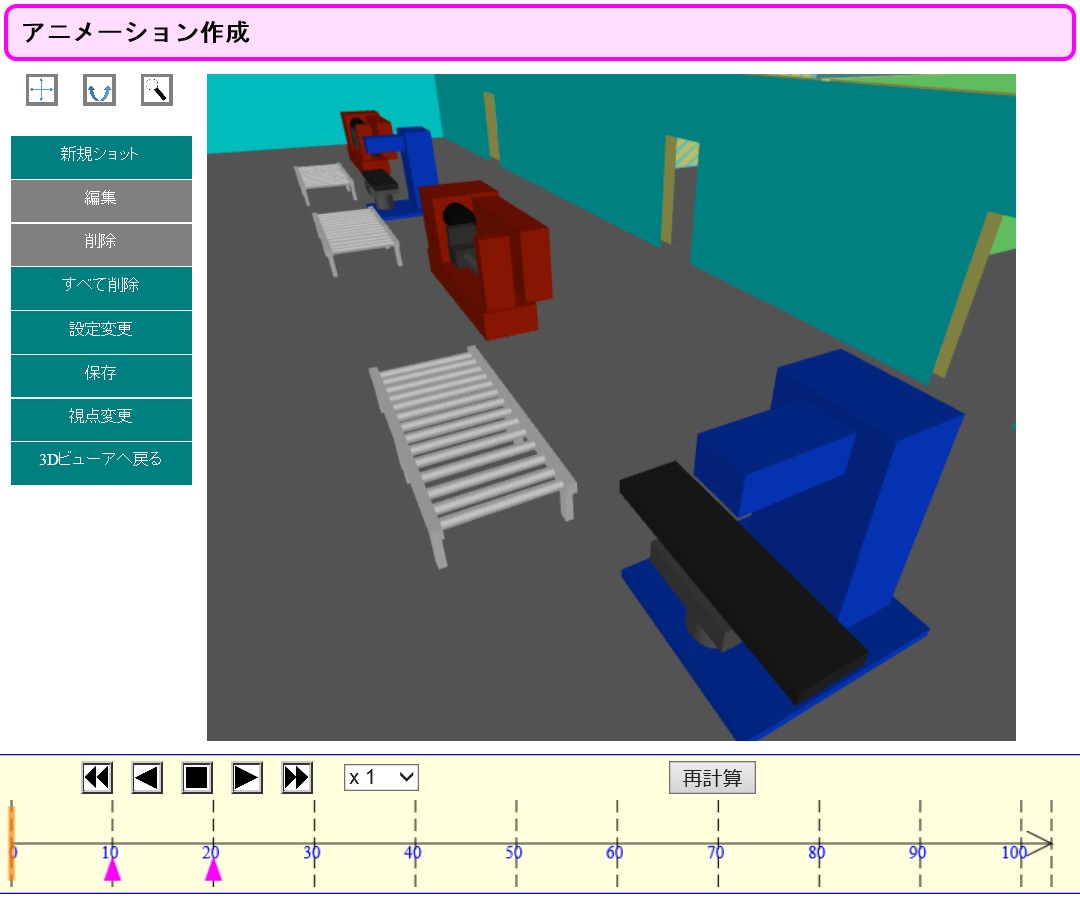This screenshot has width=1080, height=904.
Task: Select the zoom magnifier tool icon
Action: (x=157, y=90)
